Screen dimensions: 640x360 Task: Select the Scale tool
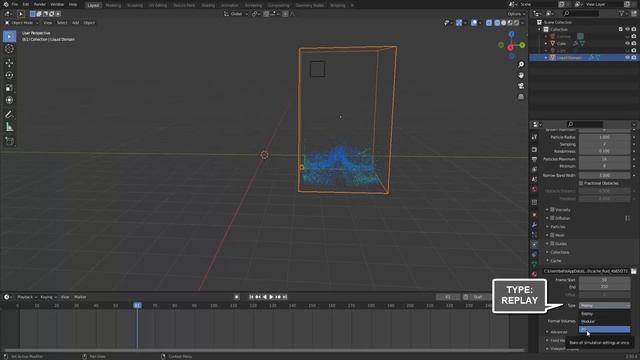point(9,88)
